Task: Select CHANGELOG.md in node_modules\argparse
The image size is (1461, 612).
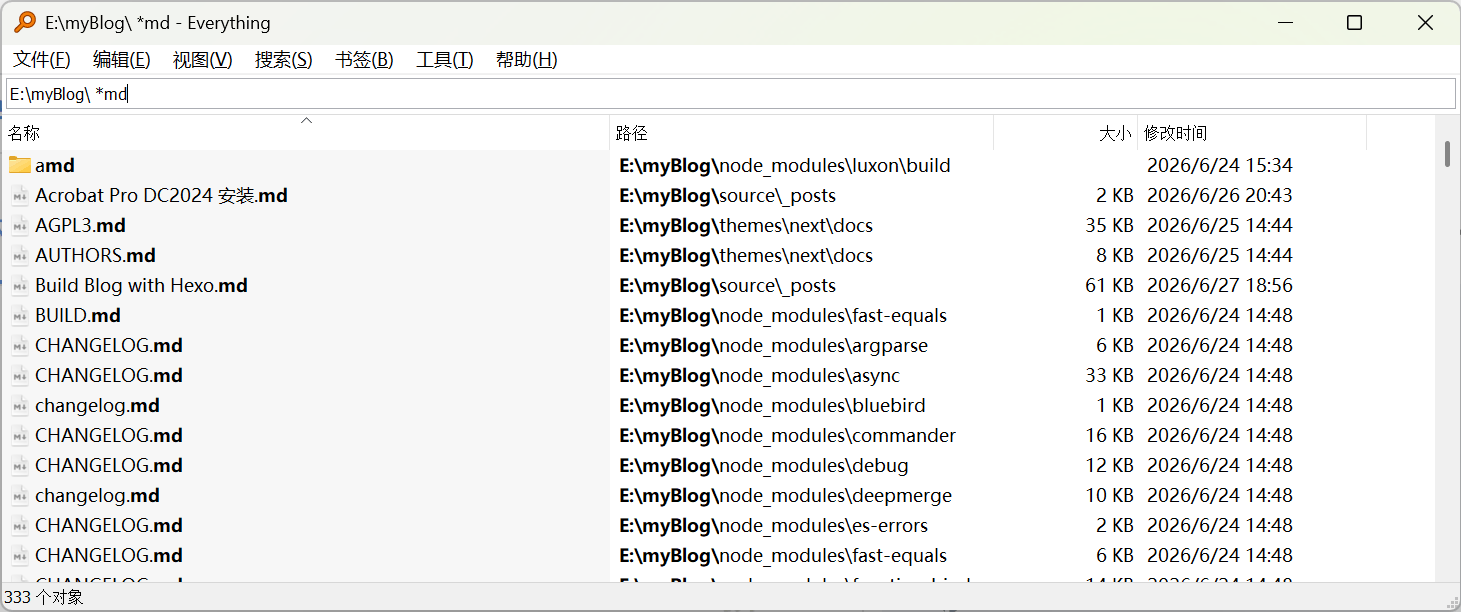Action: 109,345
